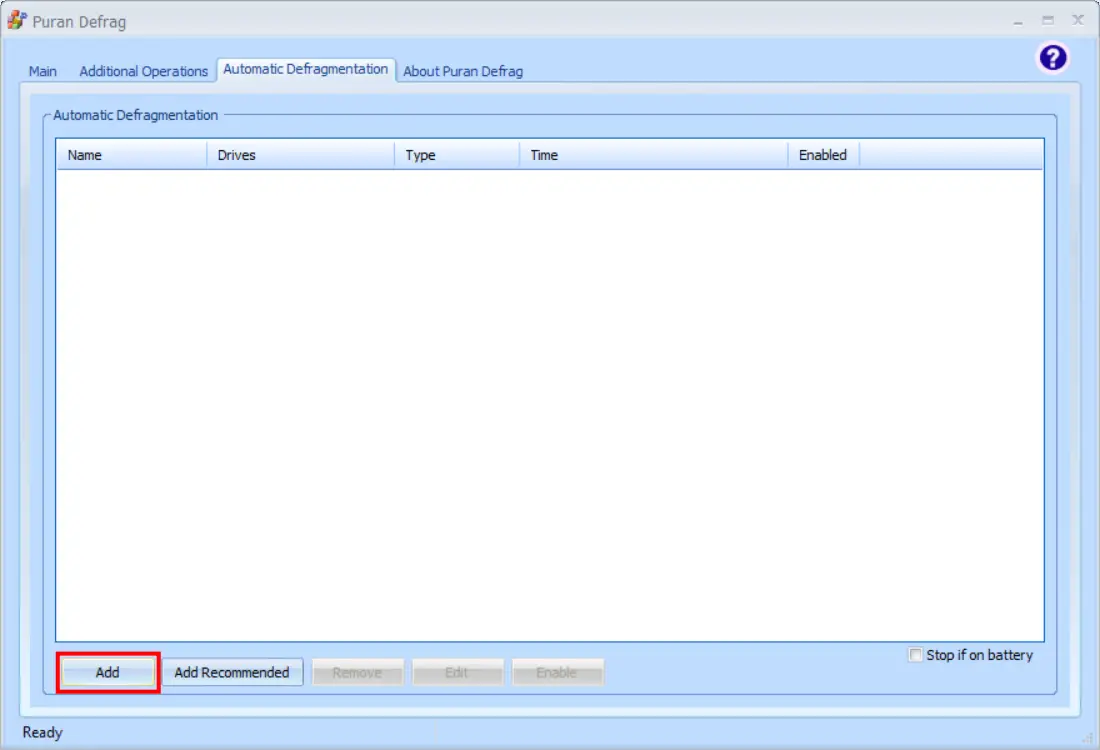Minimize the Puran Defrag window
The width and height of the screenshot is (1100, 750).
pos(1018,21)
